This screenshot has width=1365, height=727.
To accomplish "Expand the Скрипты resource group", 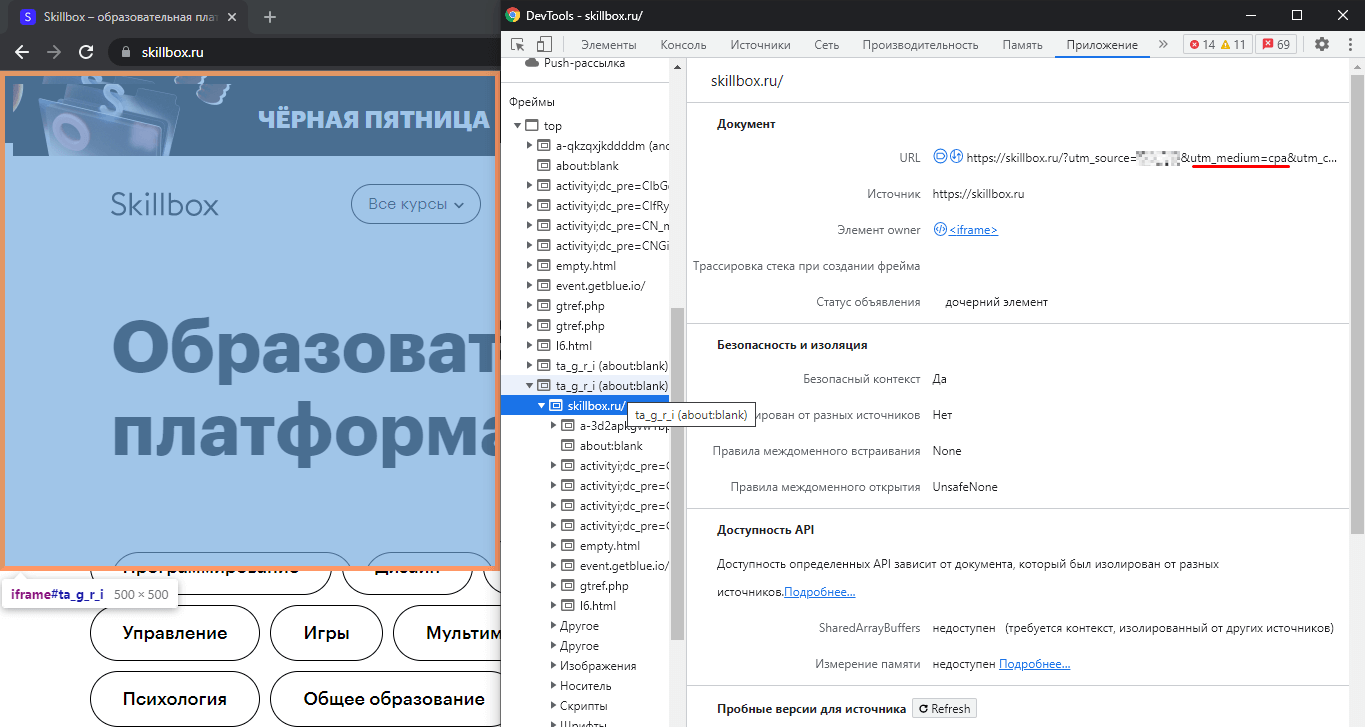I will tap(554, 706).
